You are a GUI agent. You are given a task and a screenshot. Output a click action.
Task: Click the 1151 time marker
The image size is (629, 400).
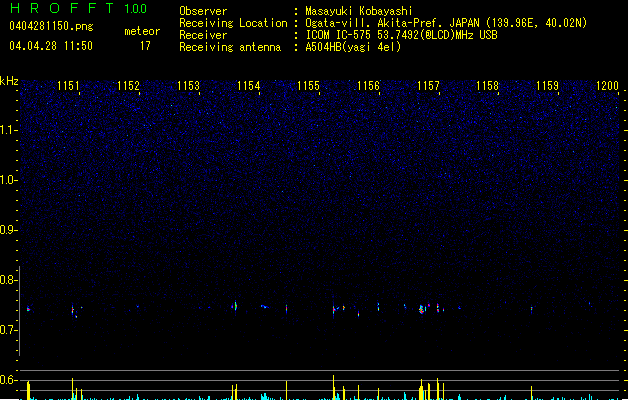68,86
